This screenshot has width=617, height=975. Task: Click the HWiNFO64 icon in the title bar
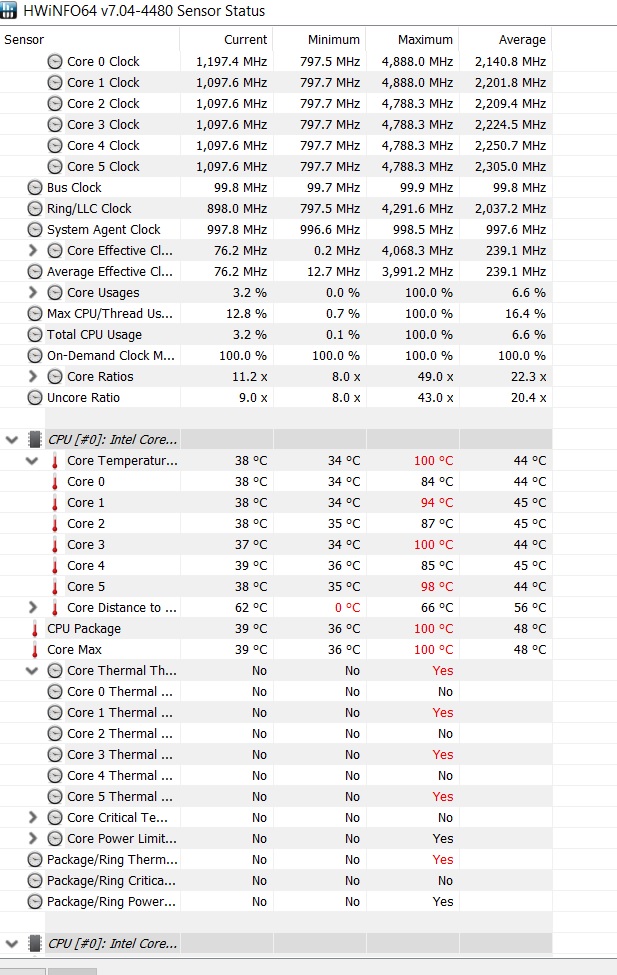point(10,11)
